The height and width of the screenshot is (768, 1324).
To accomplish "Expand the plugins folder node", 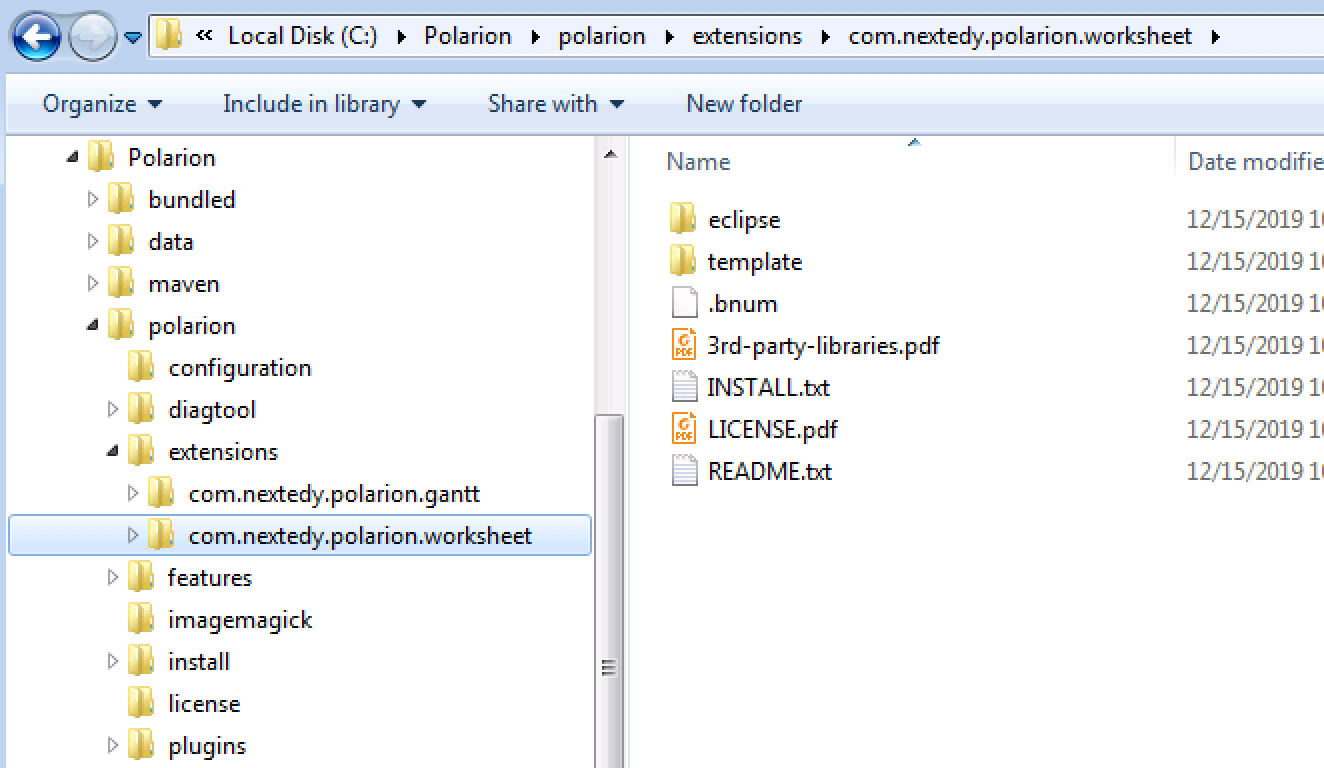I will [112, 745].
